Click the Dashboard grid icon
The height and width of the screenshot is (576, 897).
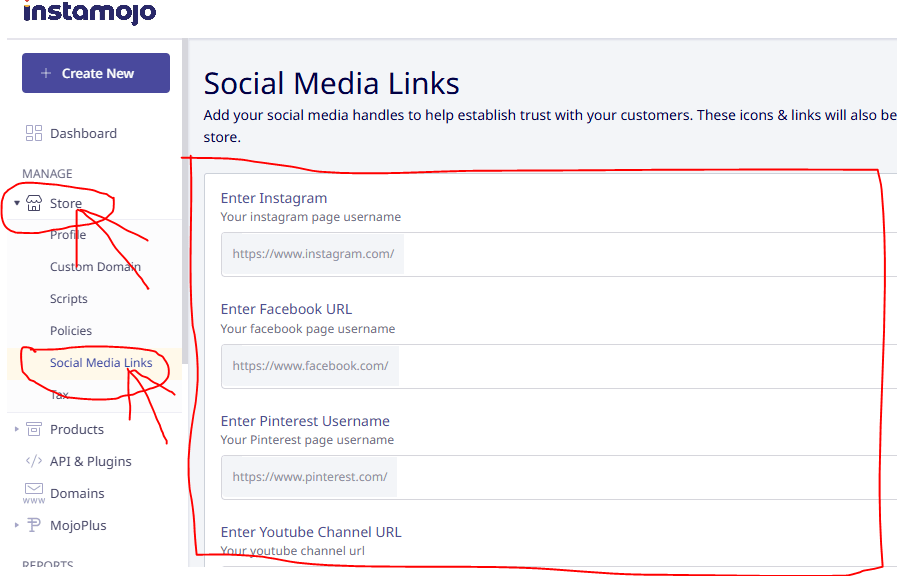(x=34, y=133)
